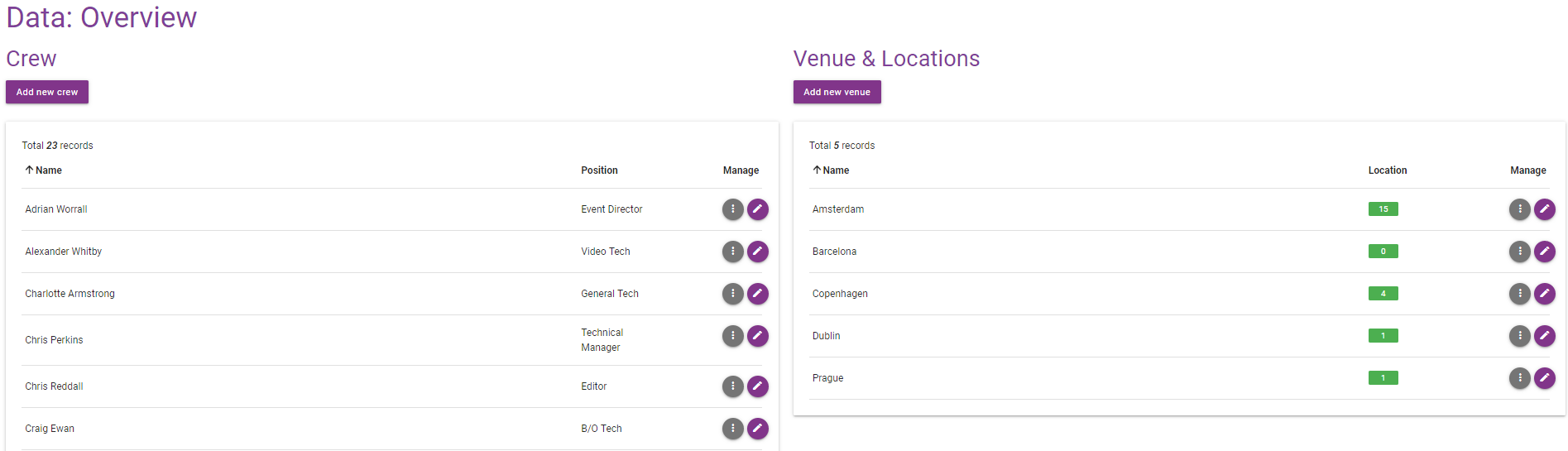1568x451 pixels.
Task: Open more options for Adrian Worrall
Action: (x=732, y=209)
